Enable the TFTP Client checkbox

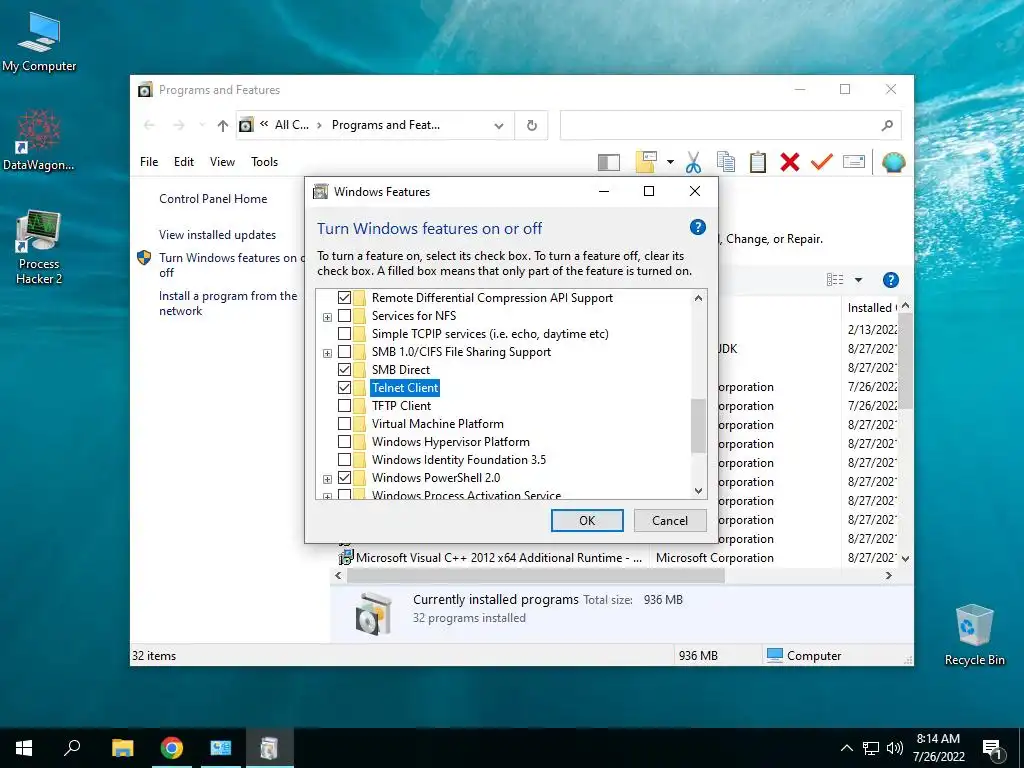tap(344, 406)
